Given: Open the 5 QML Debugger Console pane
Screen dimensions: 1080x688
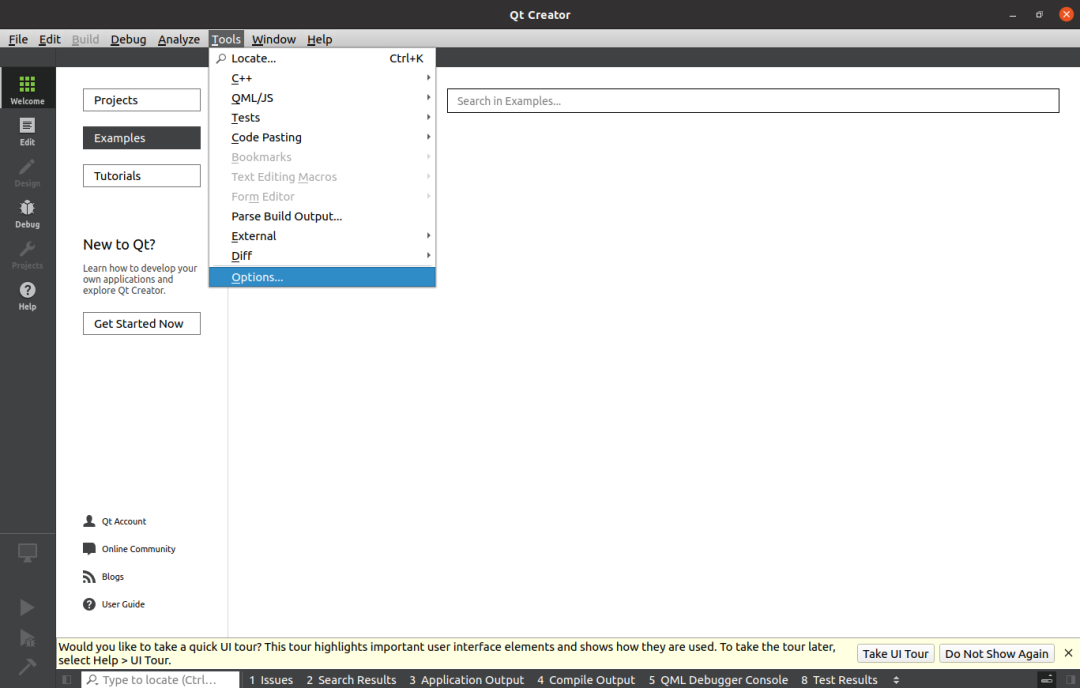Looking at the screenshot, I should point(718,680).
